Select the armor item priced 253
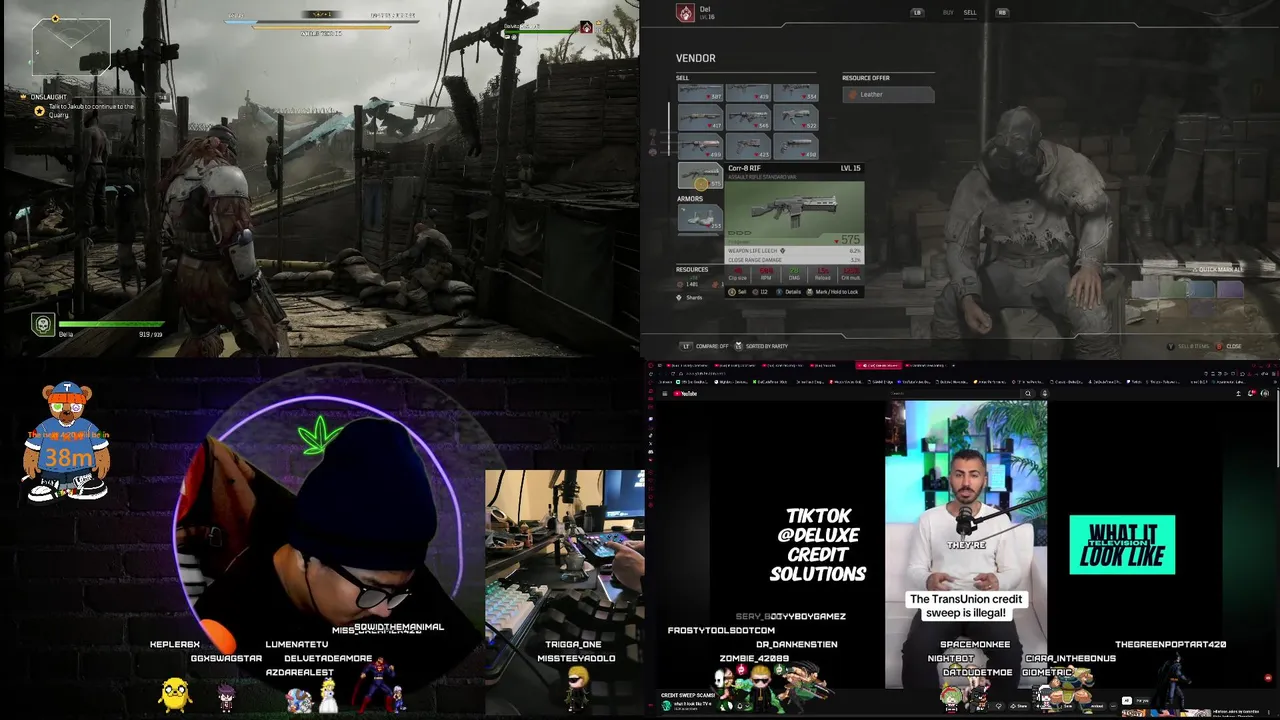The image size is (1280, 720). [x=700, y=217]
